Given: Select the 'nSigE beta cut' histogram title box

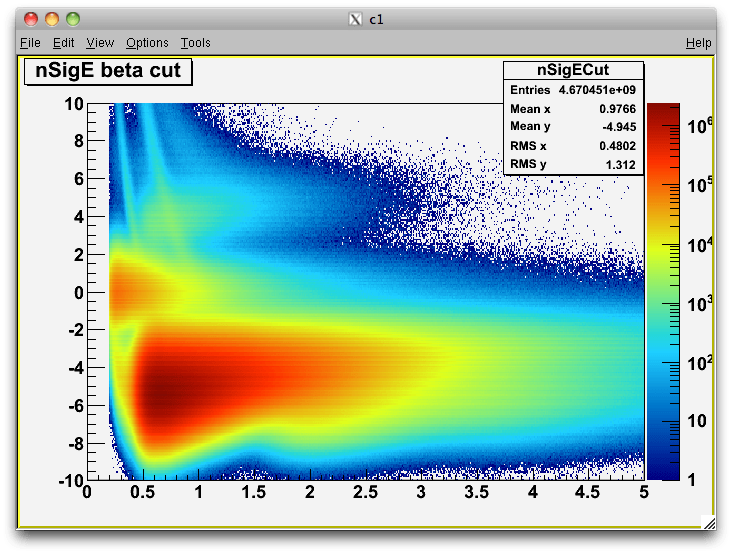Looking at the screenshot, I should pyautogui.click(x=108, y=71).
